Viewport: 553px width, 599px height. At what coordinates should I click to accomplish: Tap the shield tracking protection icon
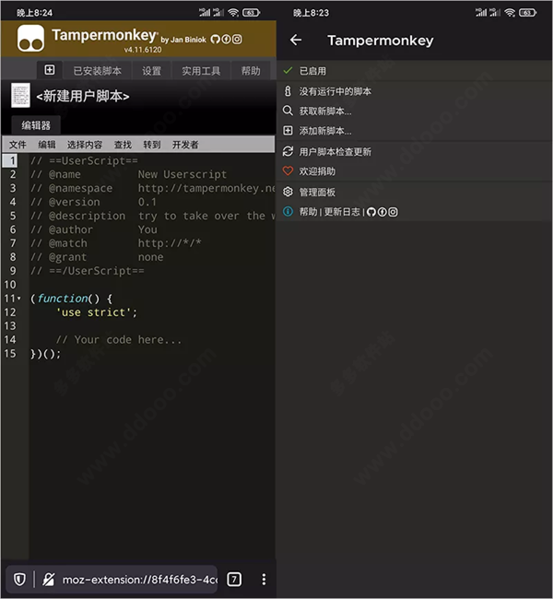click(19, 579)
